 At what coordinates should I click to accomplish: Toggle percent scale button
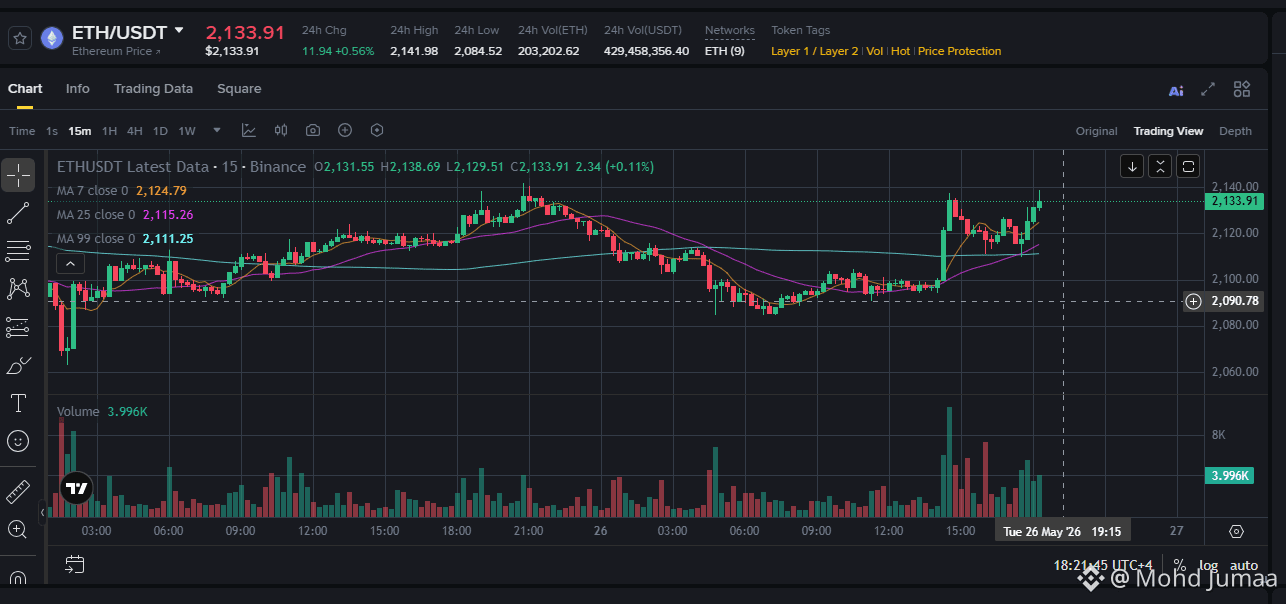[1180, 565]
